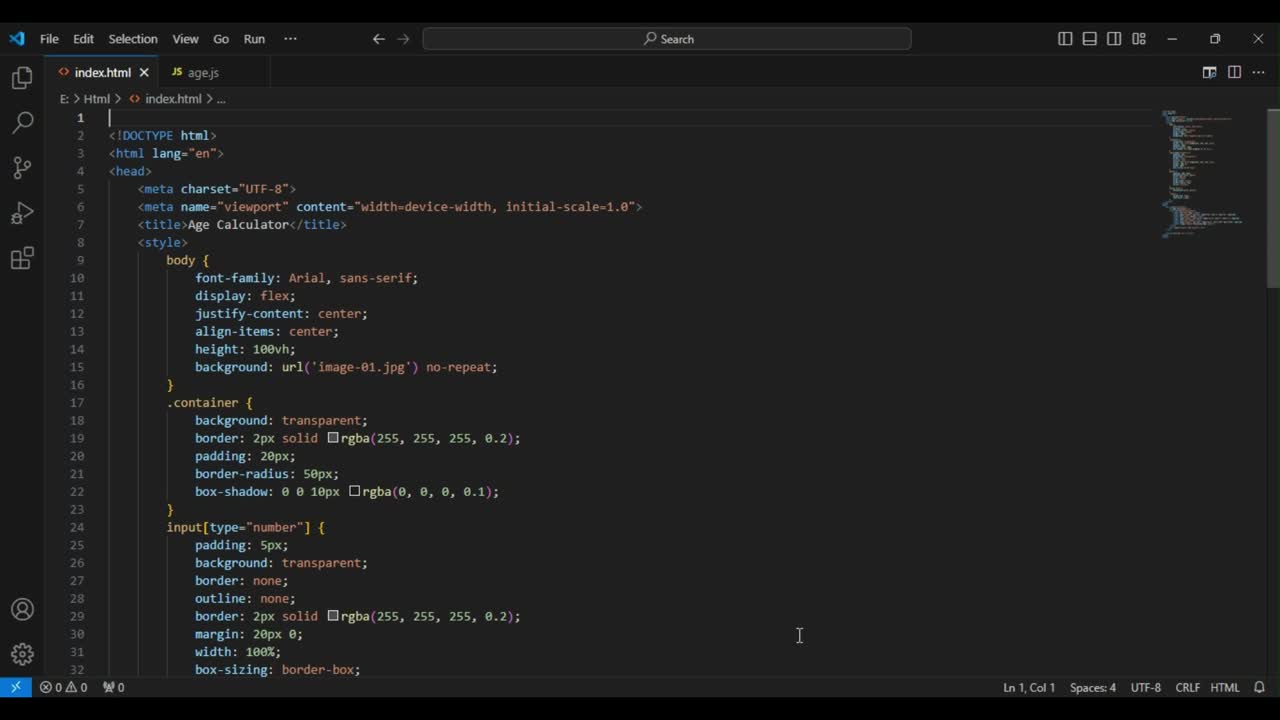Click the color swatch on line 19
This screenshot has width=1280, height=720.
pyautogui.click(x=333, y=438)
